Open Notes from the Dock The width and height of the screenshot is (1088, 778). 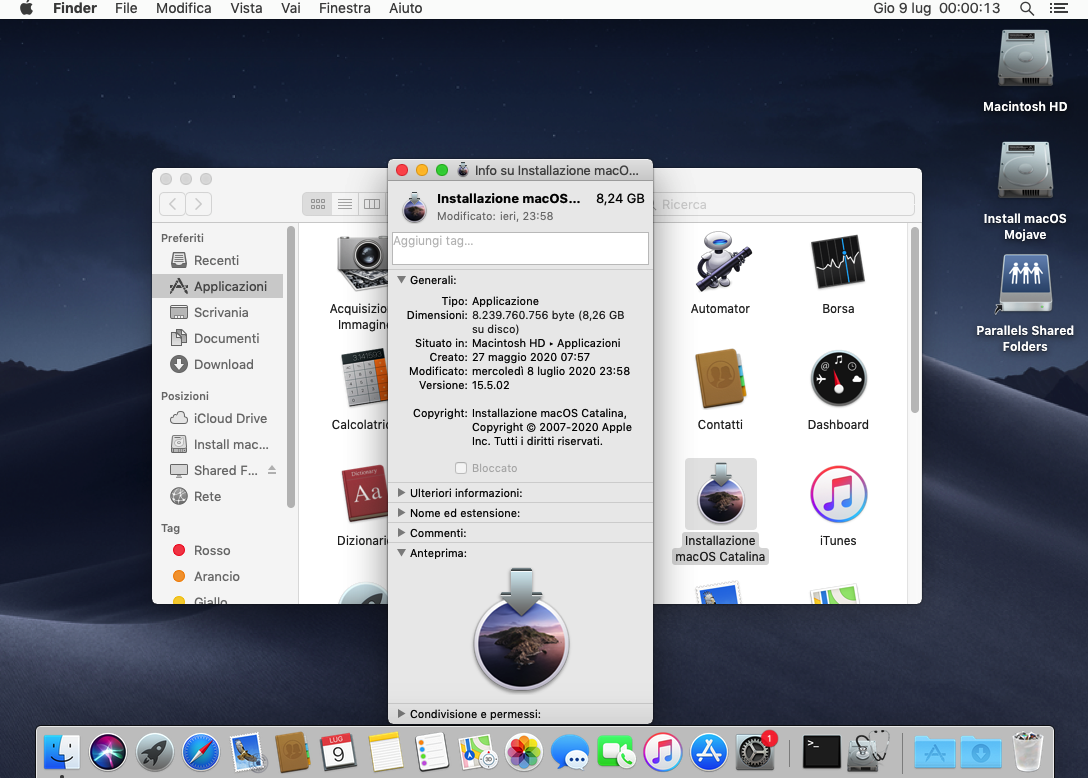point(385,752)
